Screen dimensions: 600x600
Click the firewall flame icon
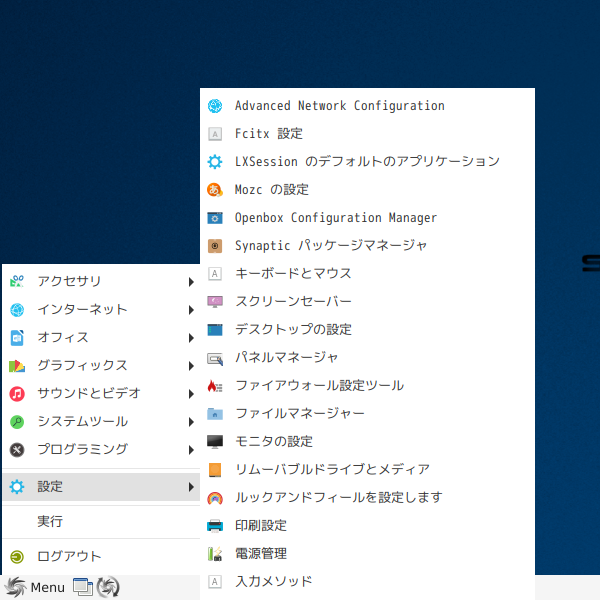[215, 386]
